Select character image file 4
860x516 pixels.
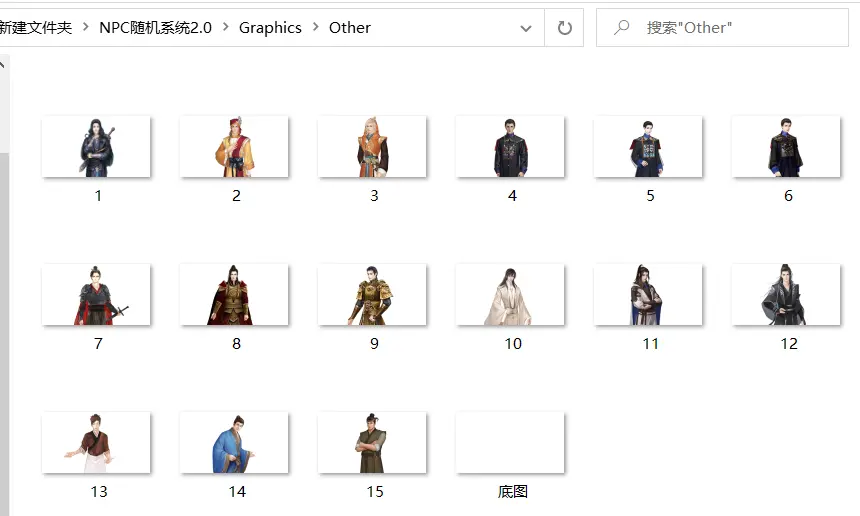pyautogui.click(x=511, y=147)
